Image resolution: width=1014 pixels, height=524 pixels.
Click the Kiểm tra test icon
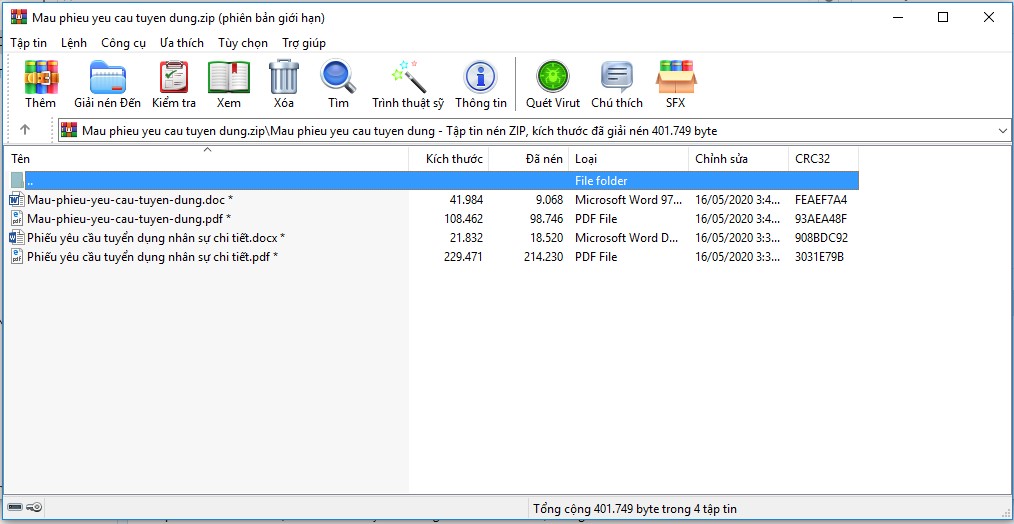174,78
